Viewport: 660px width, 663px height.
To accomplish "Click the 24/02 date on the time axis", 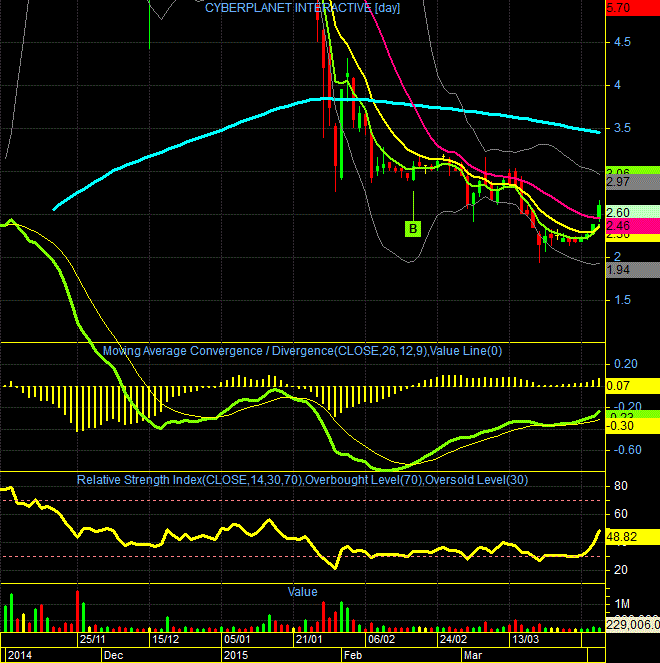I will pyautogui.click(x=453, y=639).
